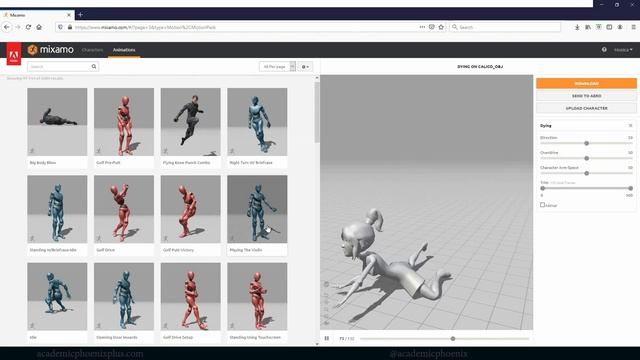Select the Golf Pre-Putt animation thumbnail

coord(124,122)
